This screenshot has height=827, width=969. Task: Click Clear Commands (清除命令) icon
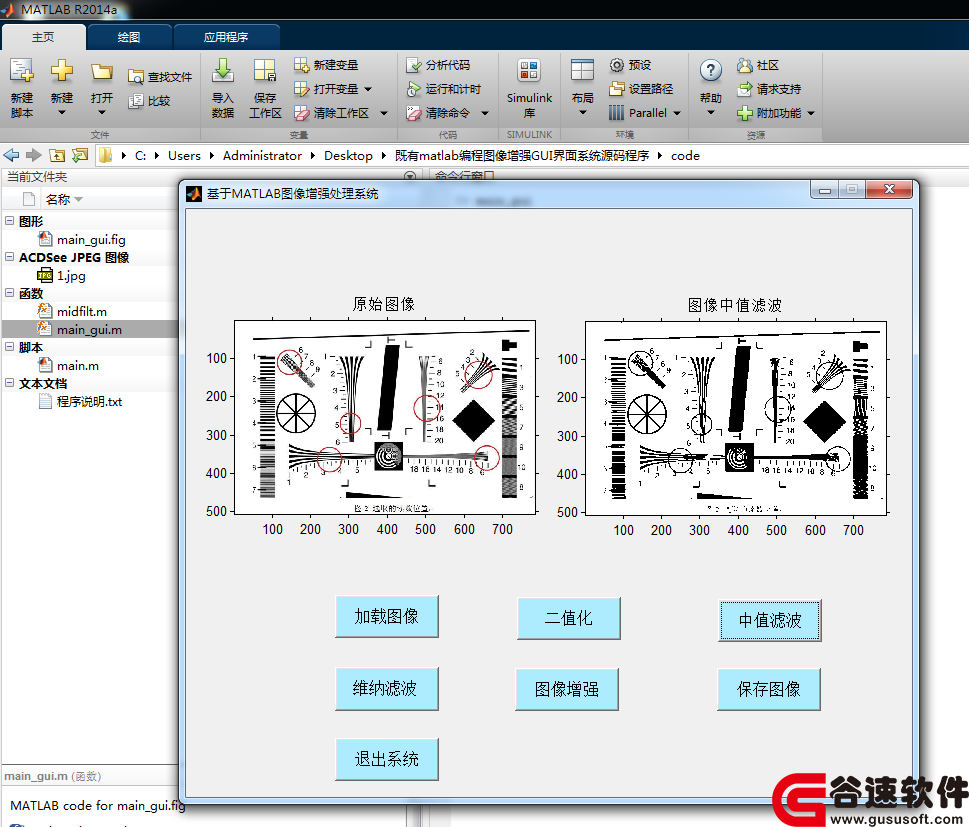click(413, 113)
